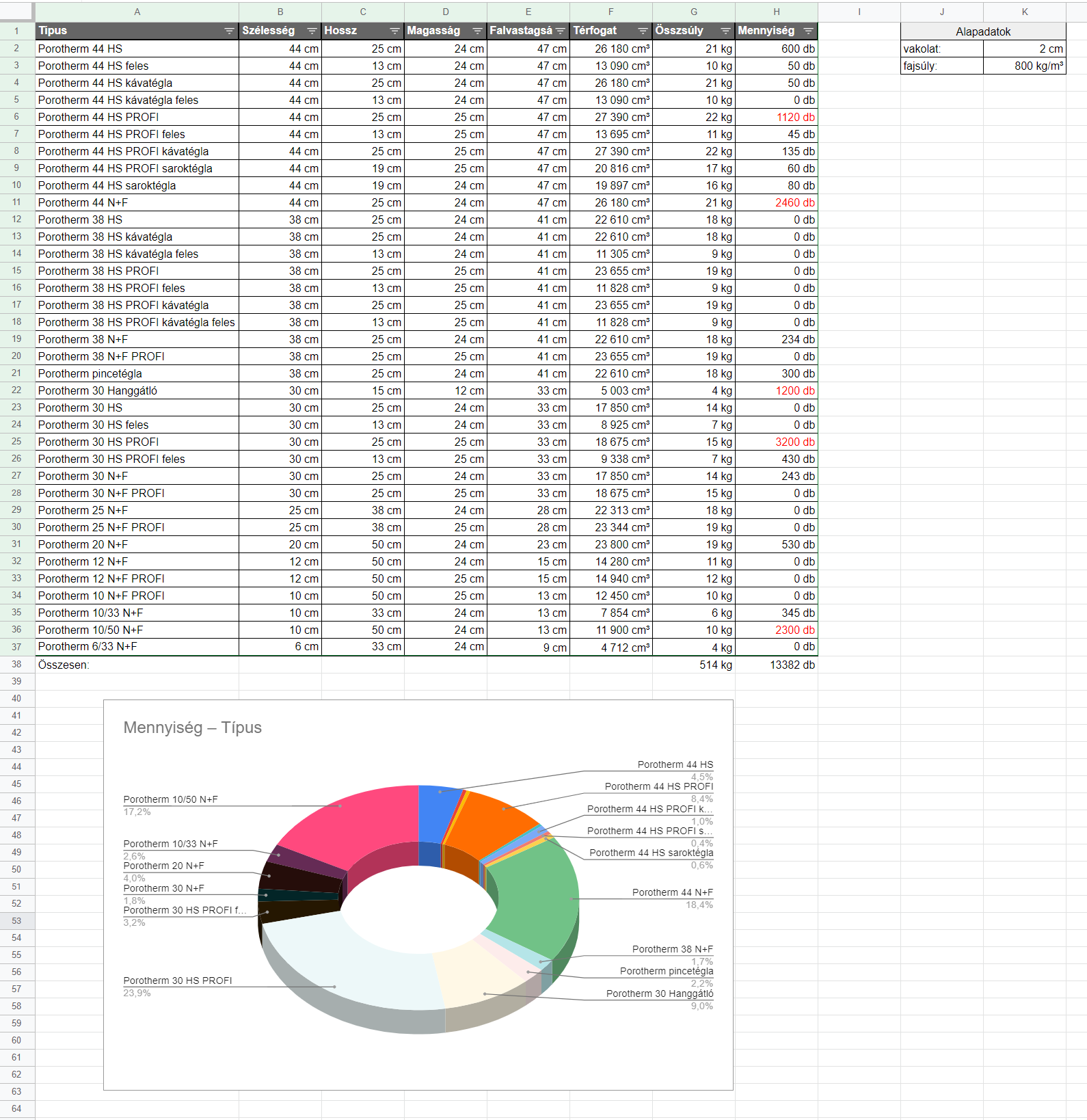Image resolution: width=1087 pixels, height=1120 pixels.
Task: Click cell 'Porotherm pincetégla' in table
Action: point(137,373)
